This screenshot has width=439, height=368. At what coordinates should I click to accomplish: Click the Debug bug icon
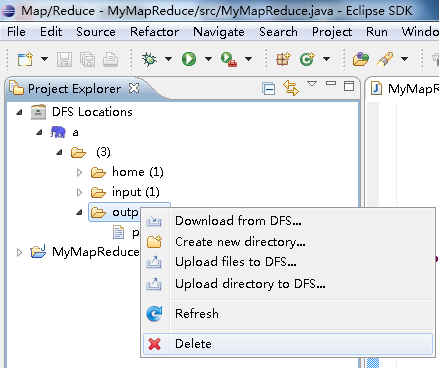[x=149, y=59]
